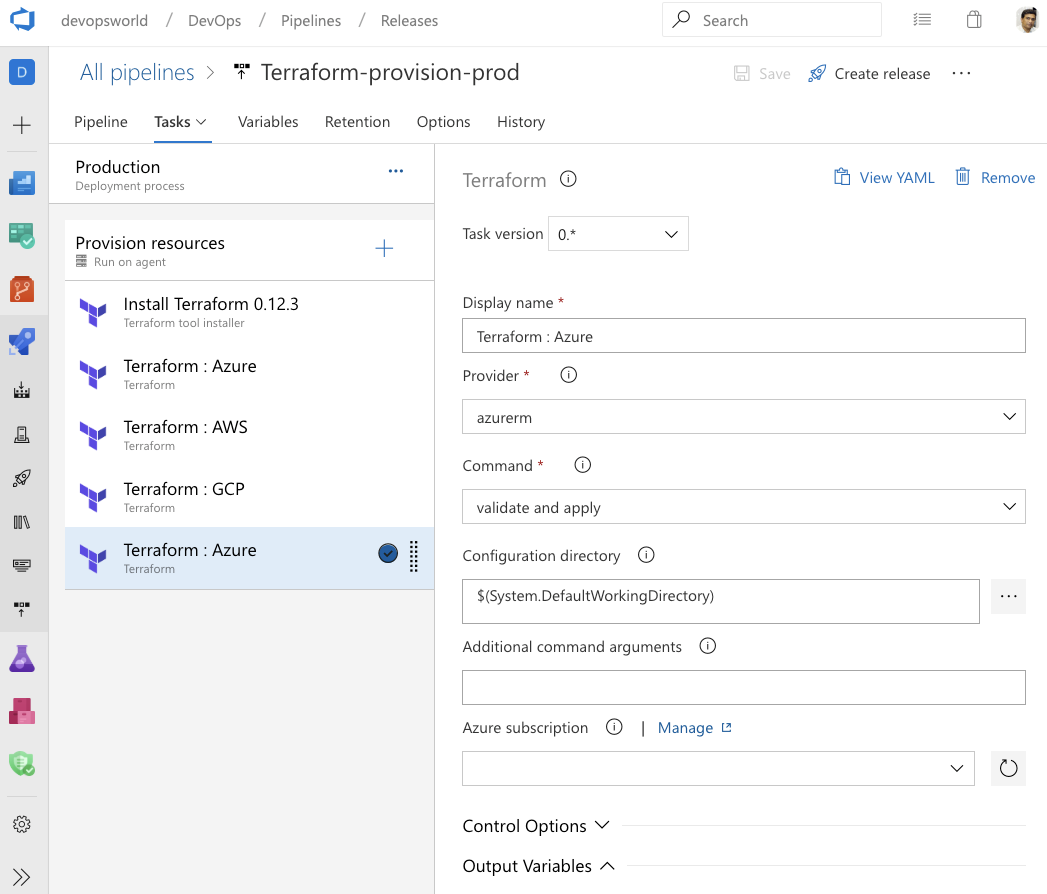Screen dimensions: 1047x894
Task: Switch to the Variables tab
Action: coord(267,121)
